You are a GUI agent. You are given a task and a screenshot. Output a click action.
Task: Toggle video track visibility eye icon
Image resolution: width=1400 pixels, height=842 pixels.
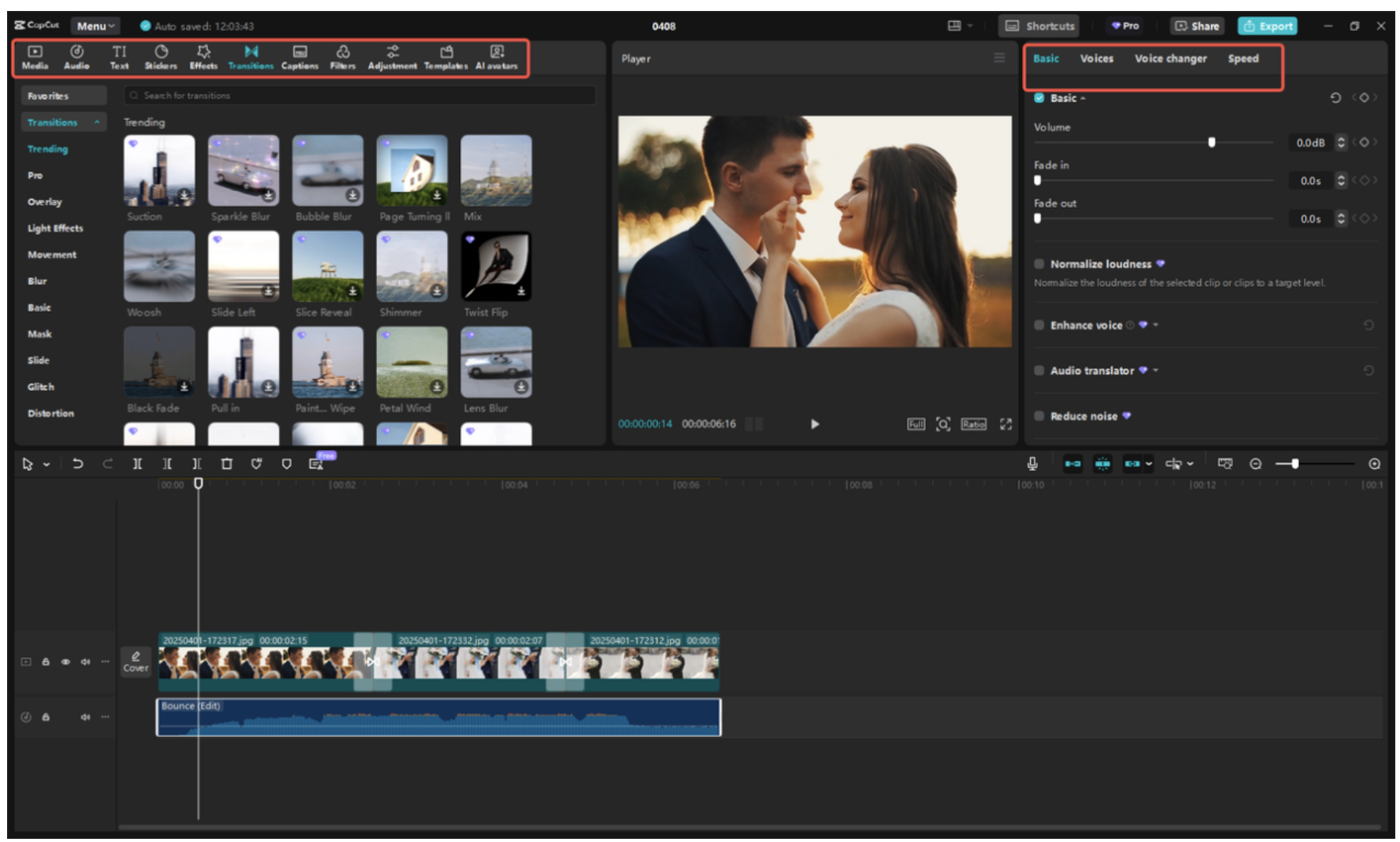66,662
